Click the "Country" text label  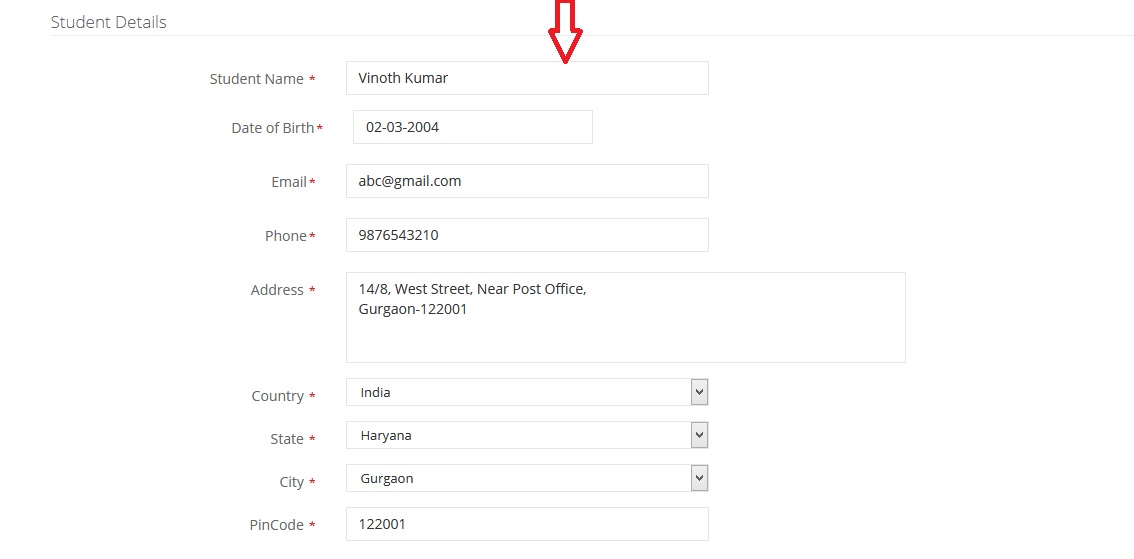point(277,396)
